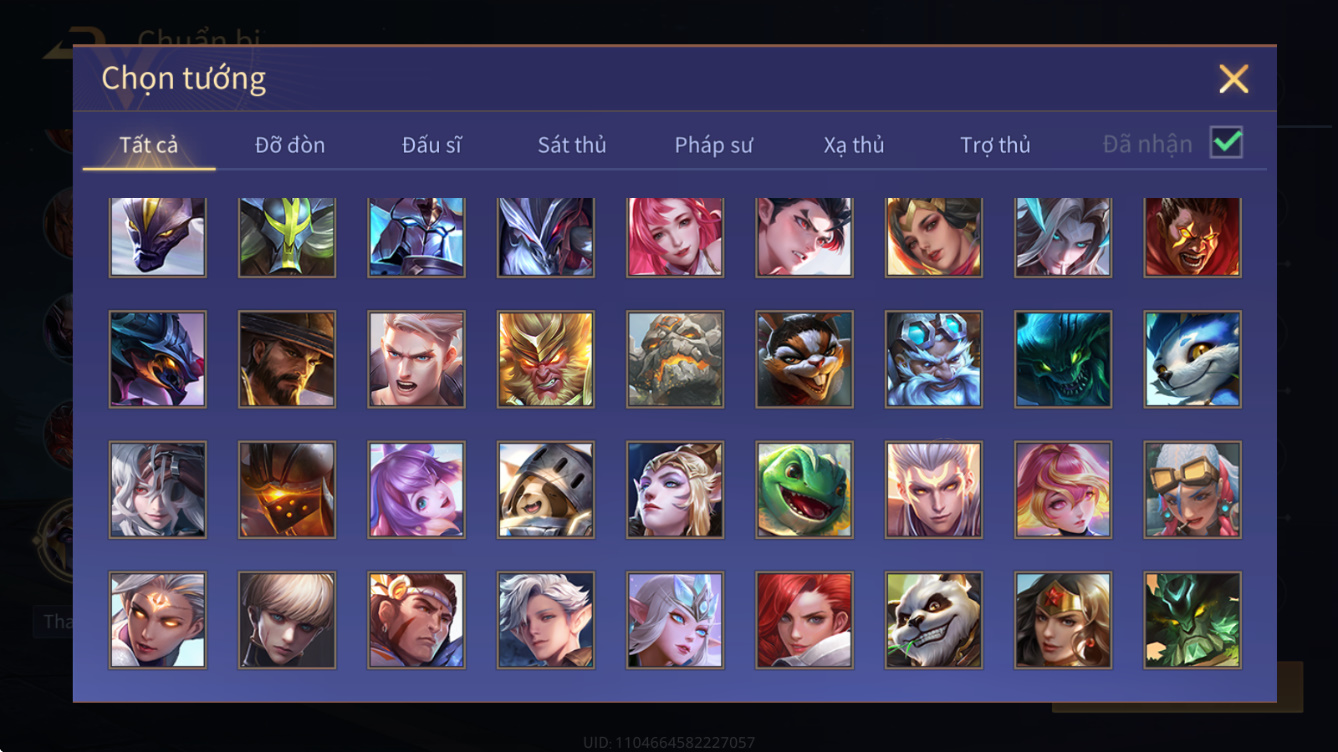The image size is (1338, 752).
Task: Switch to the Đỡ đòn tab
Action: pyautogui.click(x=290, y=145)
